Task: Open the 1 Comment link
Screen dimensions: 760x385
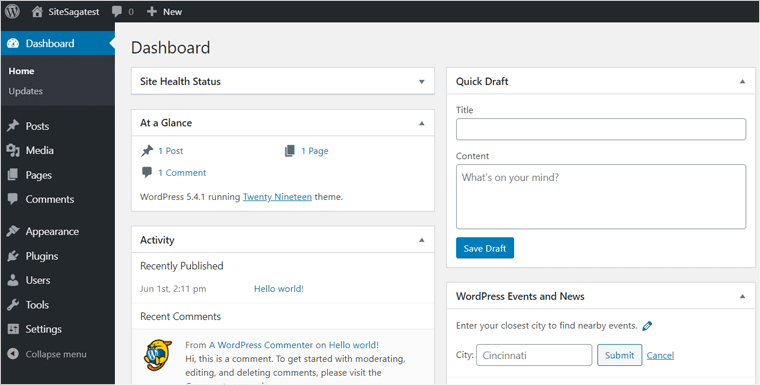Action: (182, 173)
